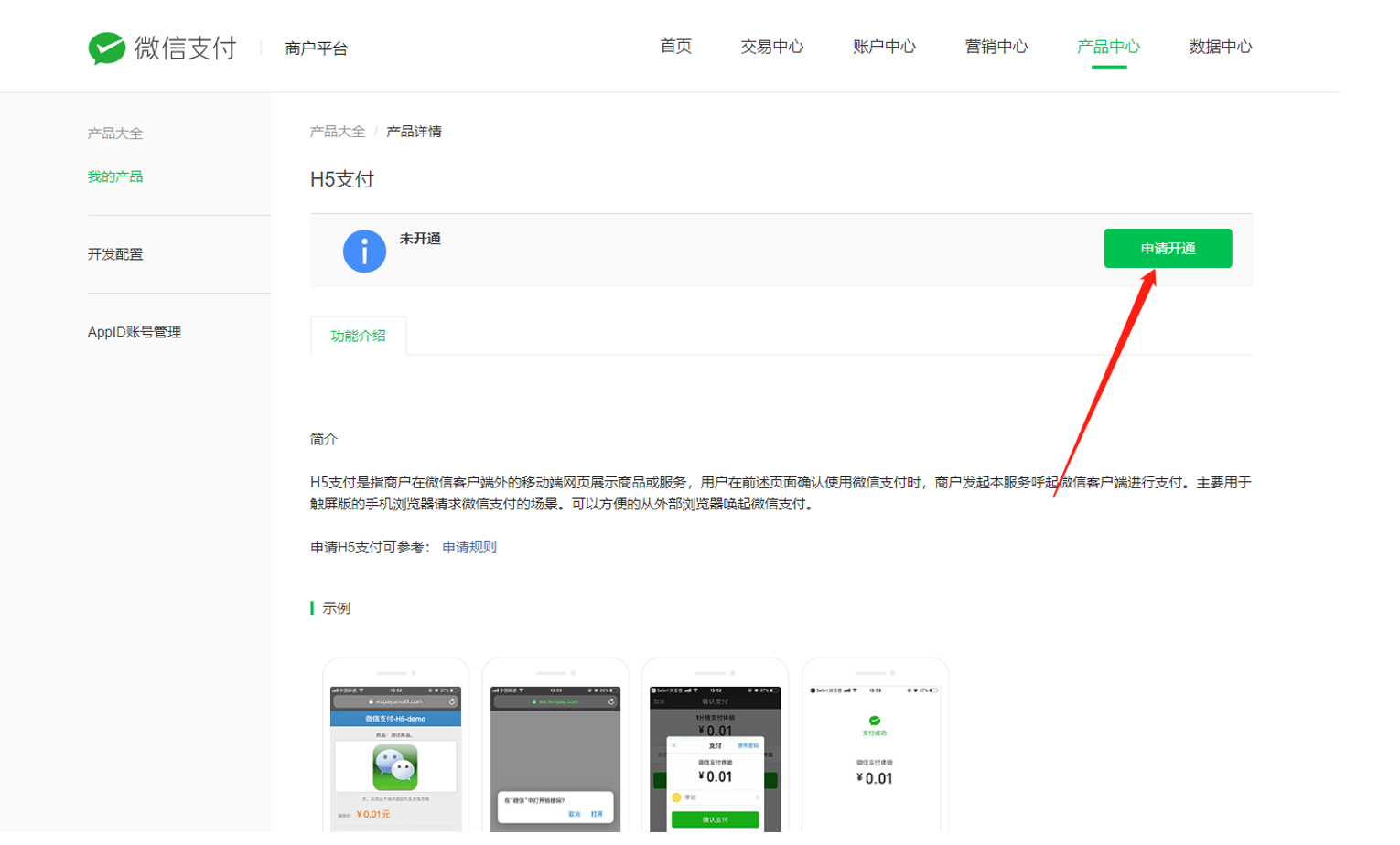Select 我的产品 in the left sidebar

coord(115,176)
